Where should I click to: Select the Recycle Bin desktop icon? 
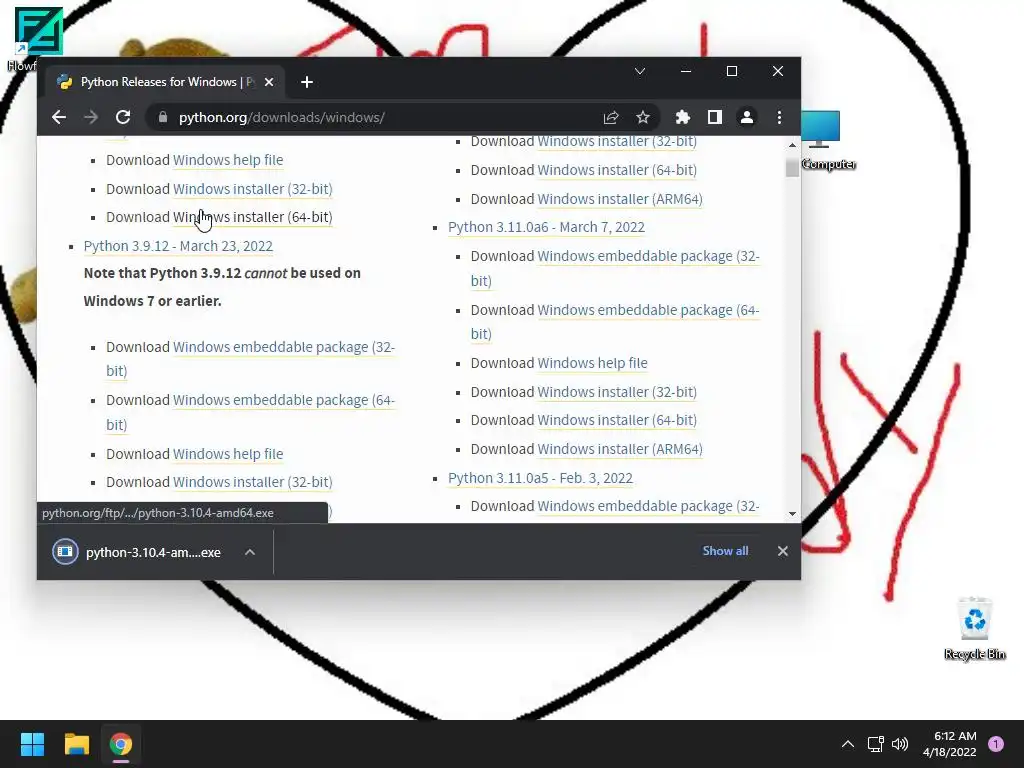point(974,628)
